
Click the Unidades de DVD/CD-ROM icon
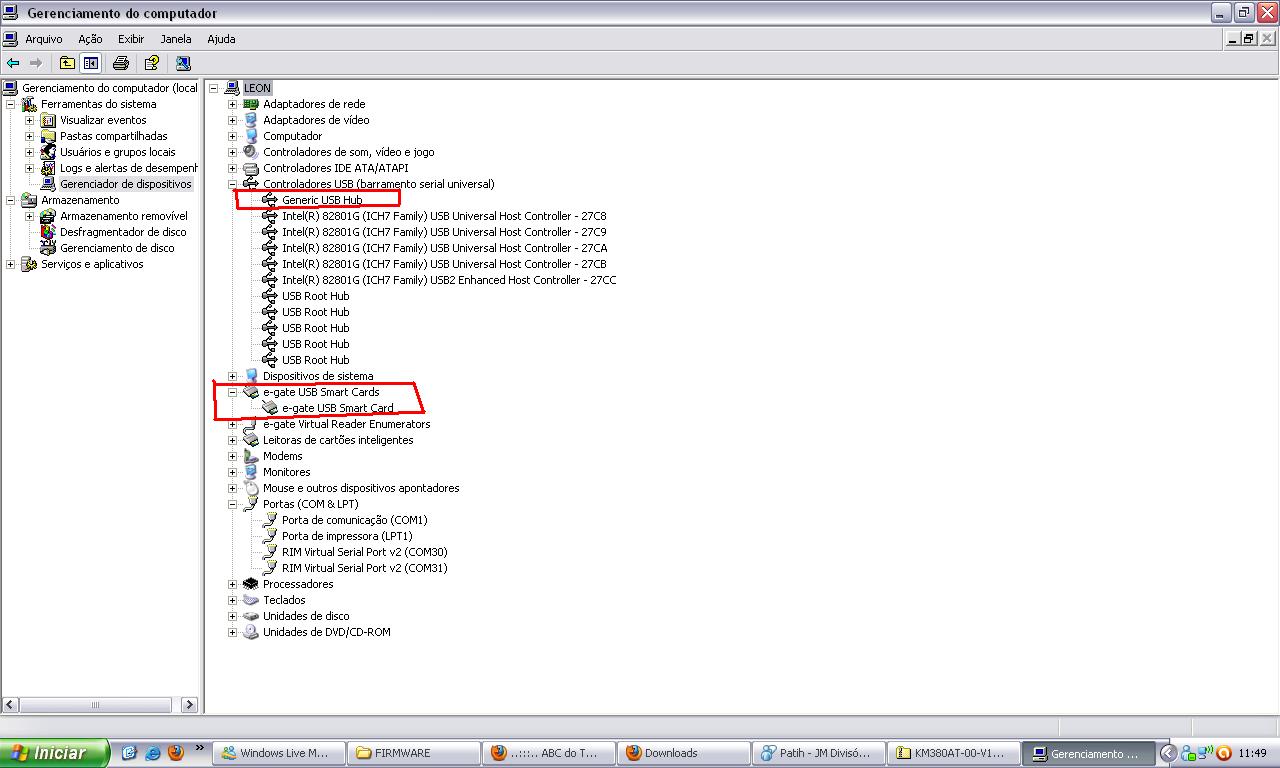pos(251,632)
